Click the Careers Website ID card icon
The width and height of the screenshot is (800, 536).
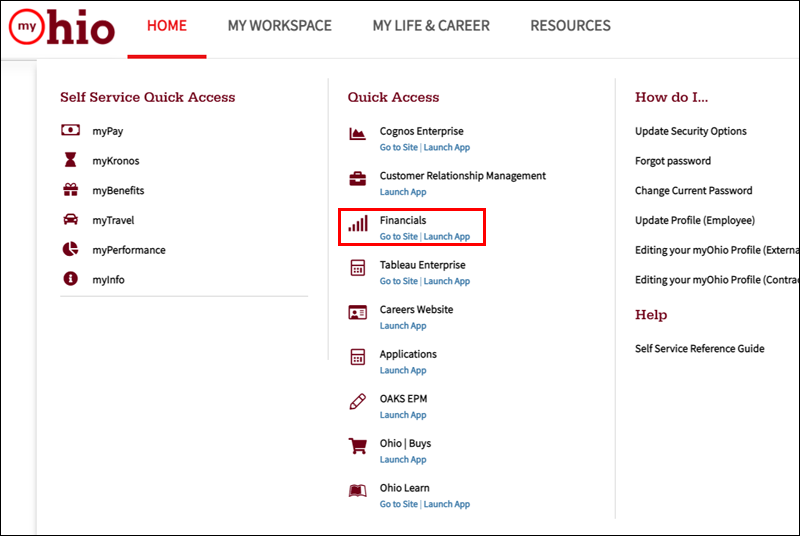point(357,312)
